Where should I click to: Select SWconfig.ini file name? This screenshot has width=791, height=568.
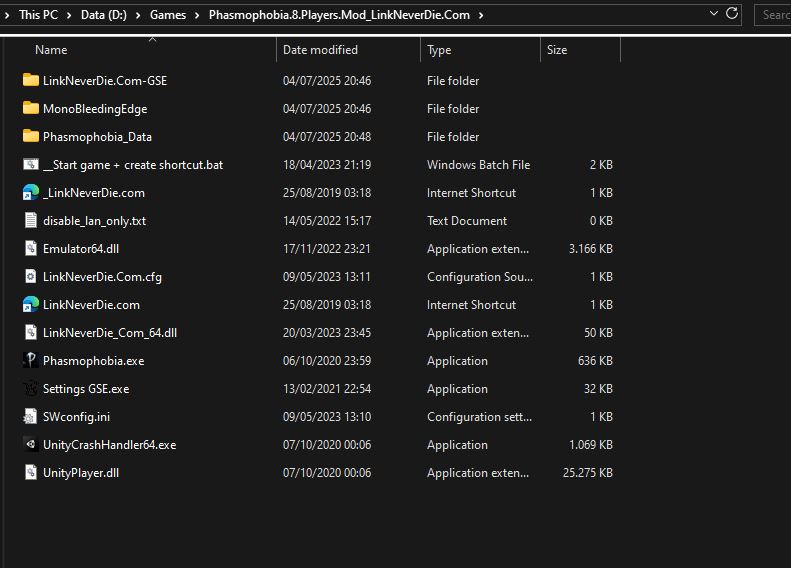[x=76, y=417]
